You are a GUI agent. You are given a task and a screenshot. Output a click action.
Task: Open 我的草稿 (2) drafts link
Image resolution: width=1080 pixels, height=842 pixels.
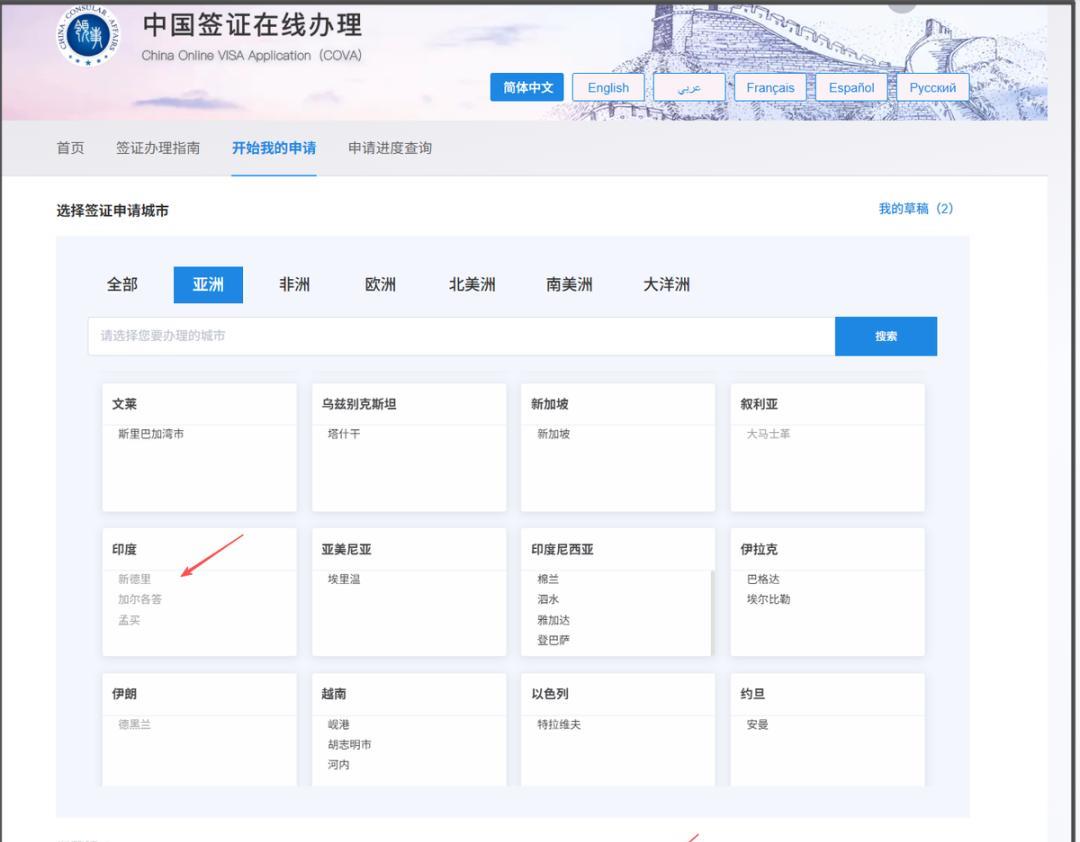coord(916,209)
